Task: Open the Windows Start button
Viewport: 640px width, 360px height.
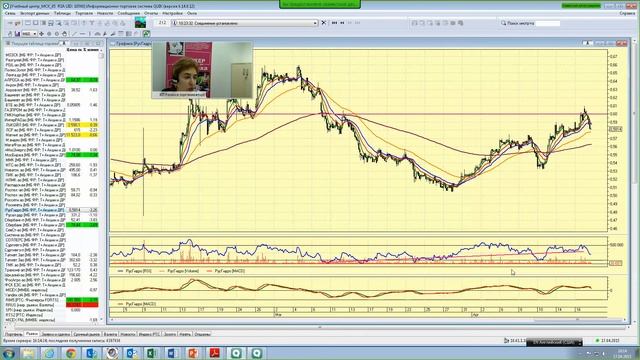Action: 8,353
